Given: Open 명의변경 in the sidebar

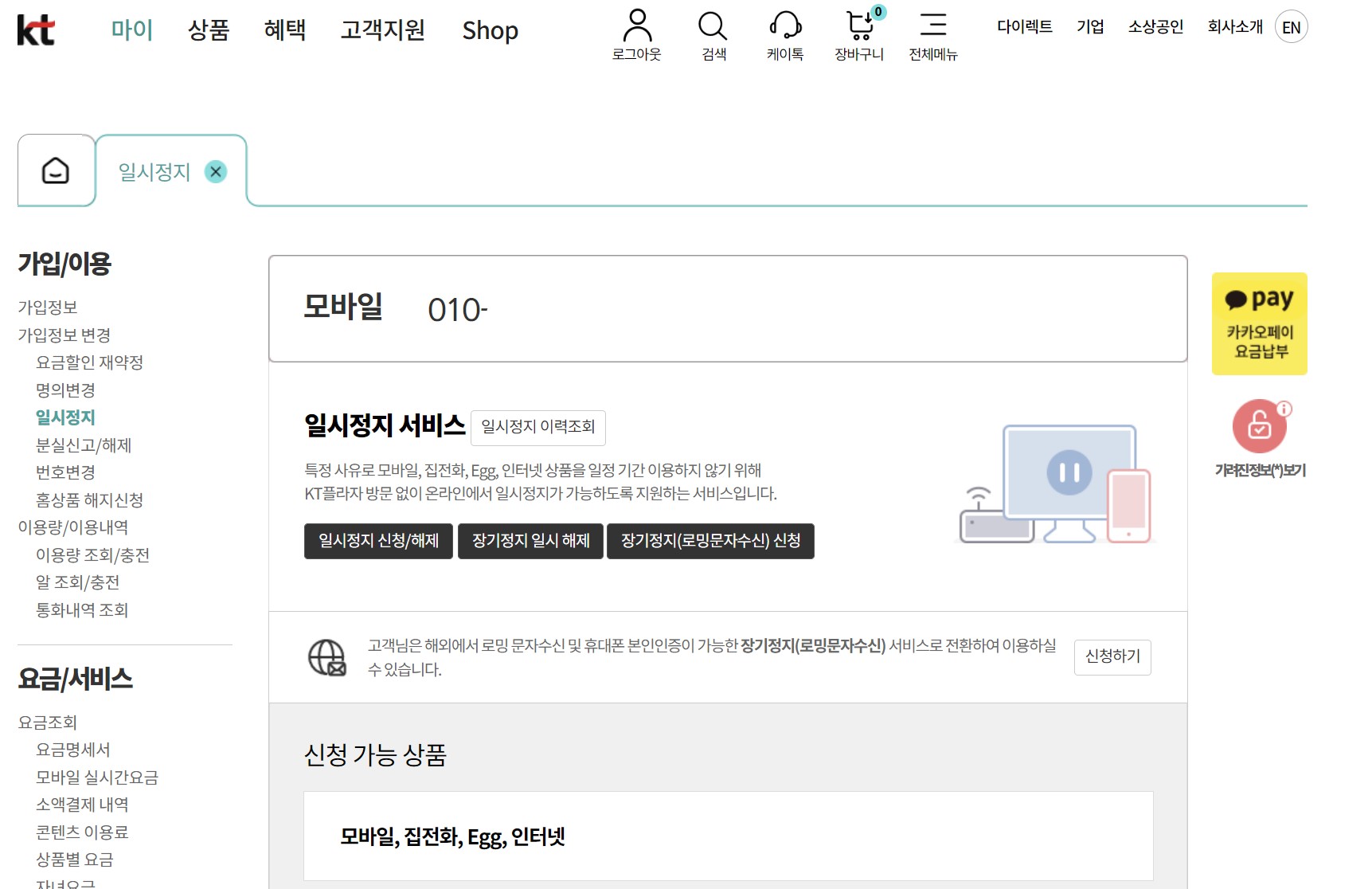Looking at the screenshot, I should click(65, 390).
